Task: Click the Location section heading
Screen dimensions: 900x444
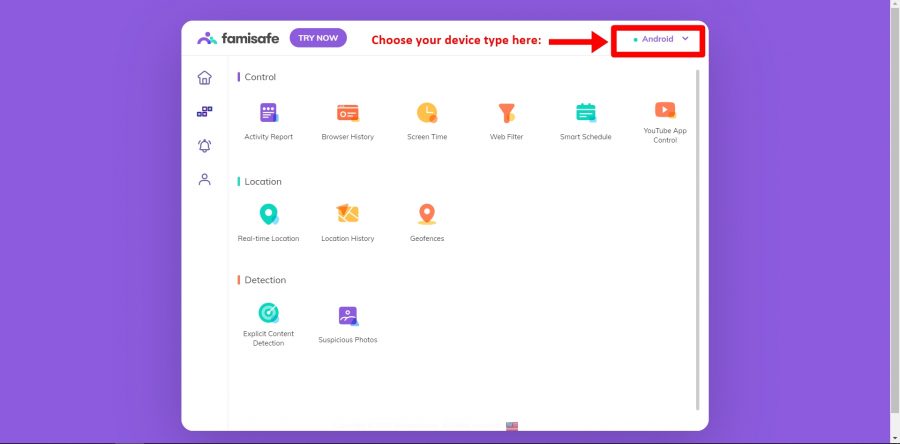Action: 263,181
